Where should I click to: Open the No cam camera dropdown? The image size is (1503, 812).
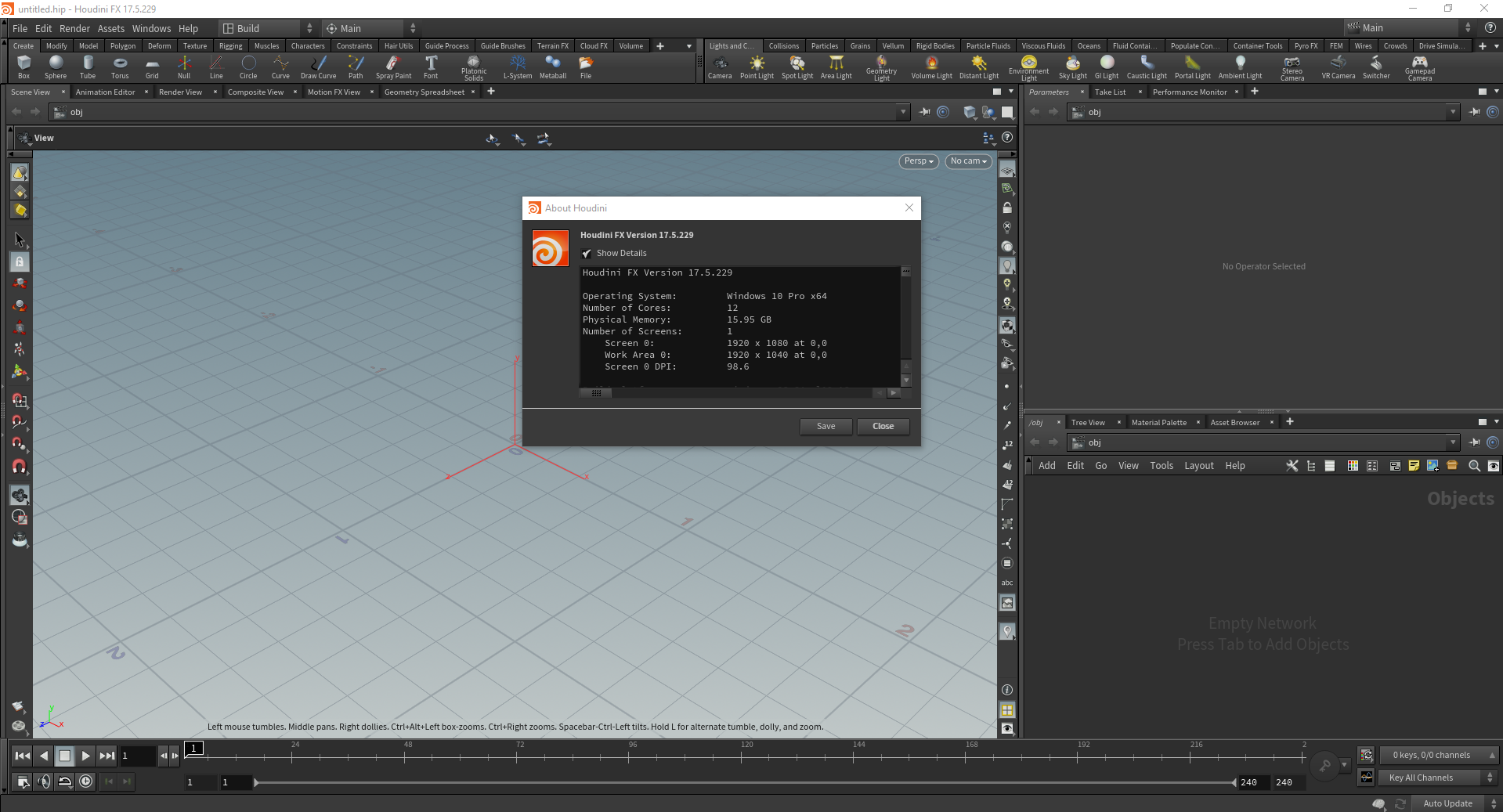969,161
